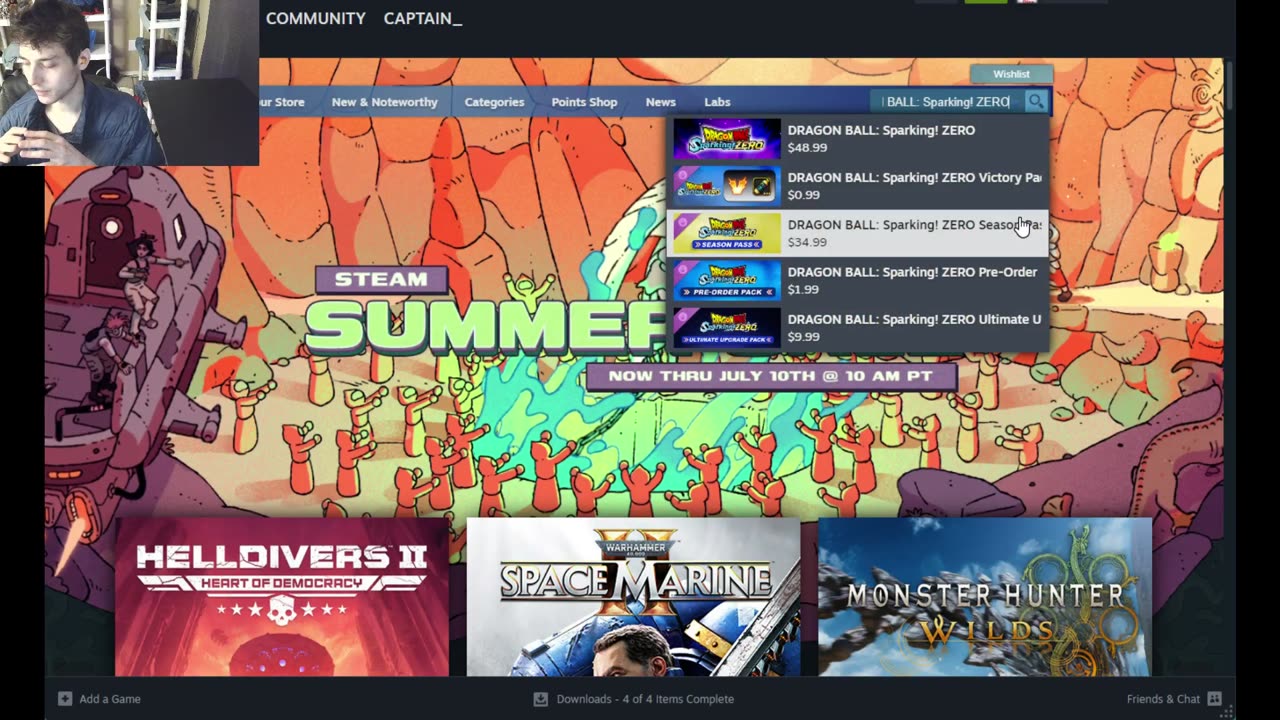Click the Downloads tray icon
This screenshot has height=720, width=1280.
tap(540, 699)
